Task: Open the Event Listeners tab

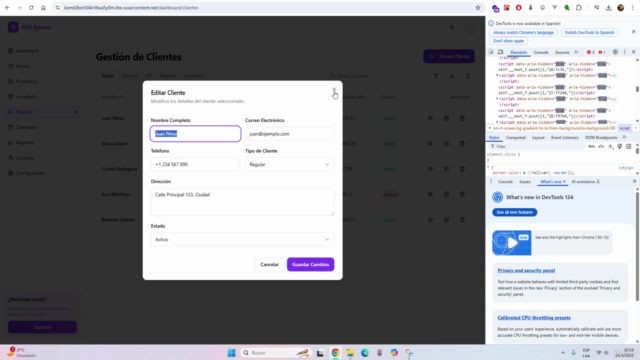Action: tap(564, 138)
